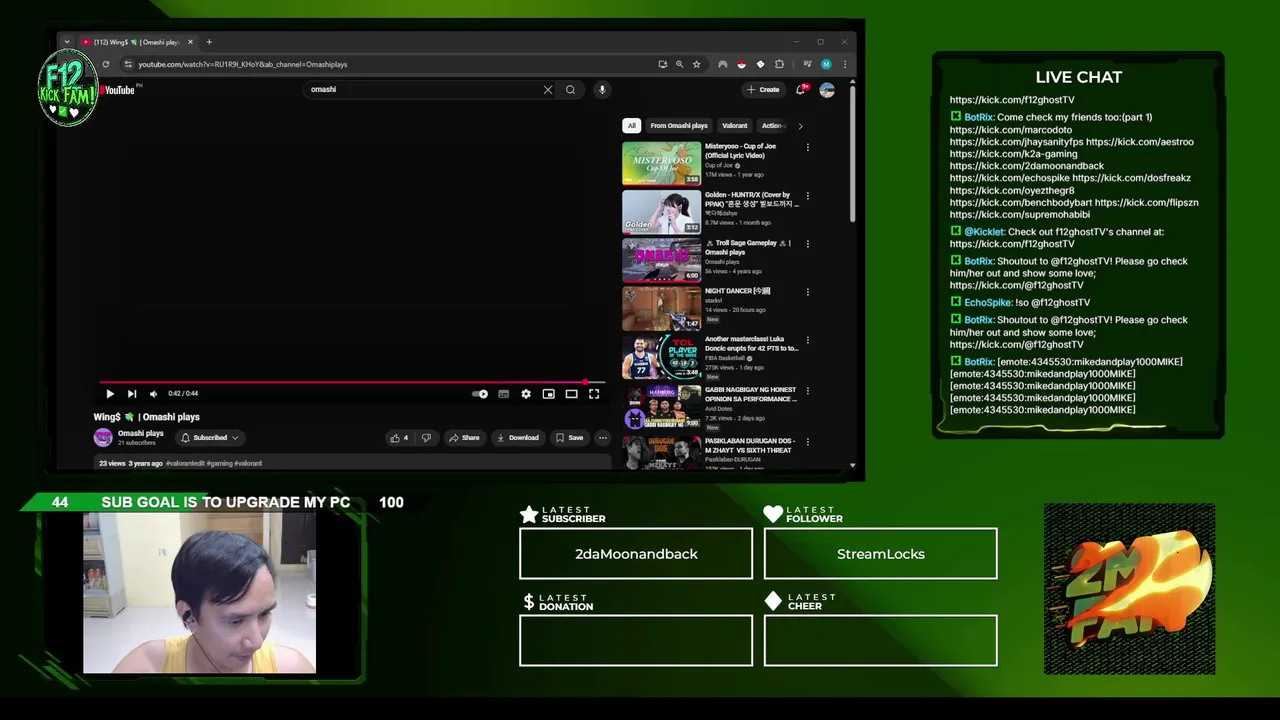Skip to next video in player
Image resolution: width=1280 pixels, height=720 pixels.
(x=132, y=394)
